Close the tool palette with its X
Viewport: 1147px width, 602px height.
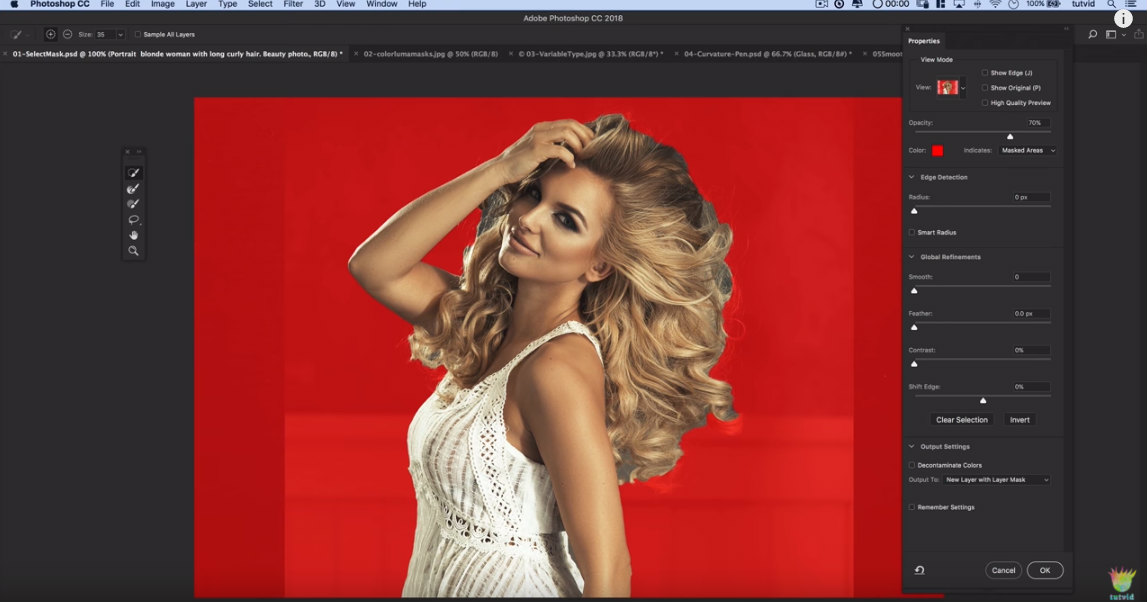(x=127, y=151)
